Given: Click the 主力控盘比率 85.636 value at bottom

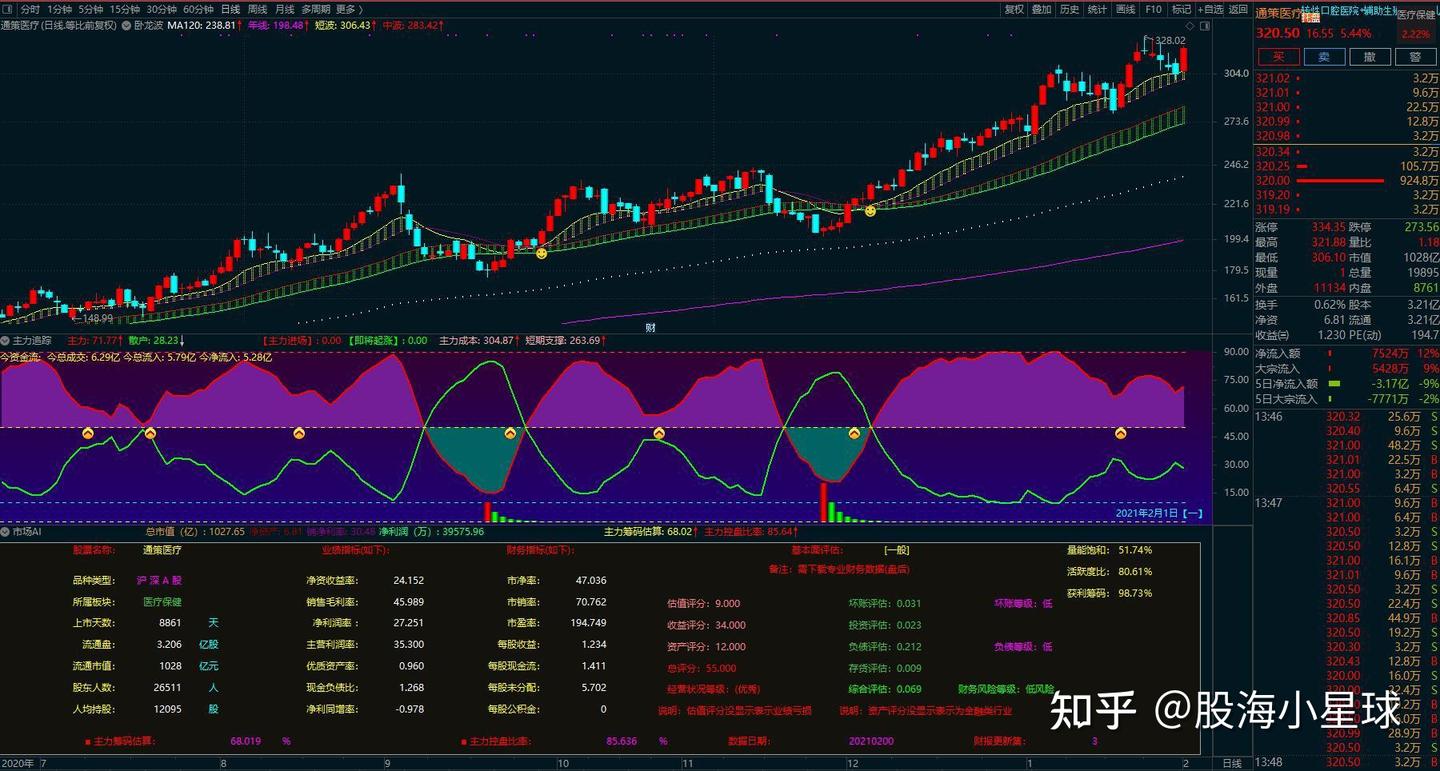Looking at the screenshot, I should pyautogui.click(x=621, y=741).
